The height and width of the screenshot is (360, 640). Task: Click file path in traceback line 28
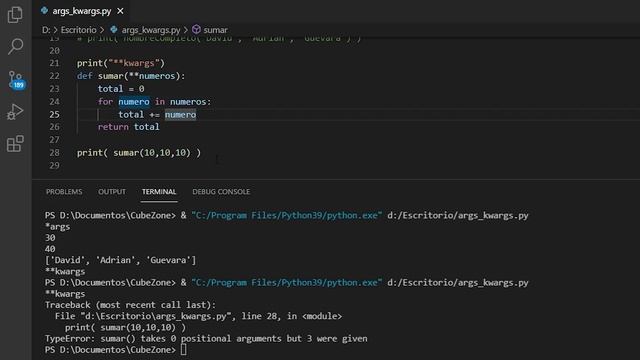(x=156, y=316)
